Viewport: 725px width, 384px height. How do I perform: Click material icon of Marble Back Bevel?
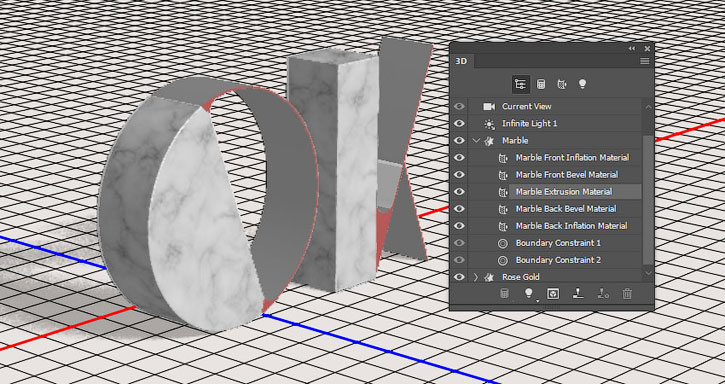pos(503,209)
